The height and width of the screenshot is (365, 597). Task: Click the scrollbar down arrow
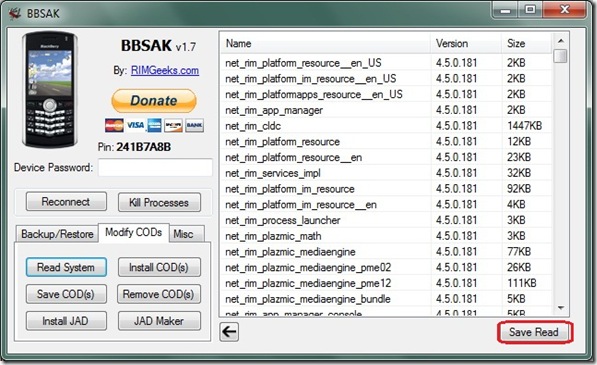coord(561,308)
